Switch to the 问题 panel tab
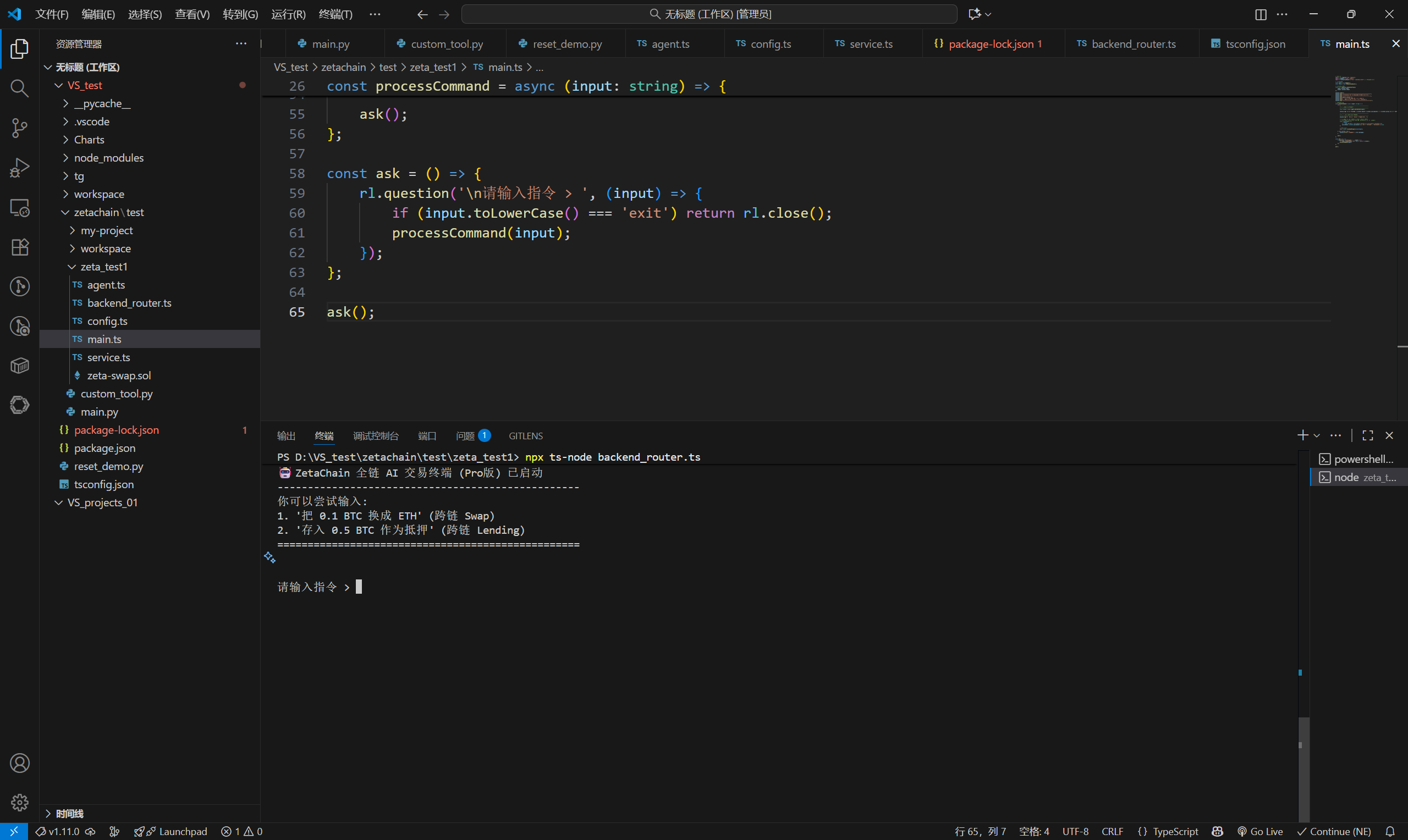The width and height of the screenshot is (1408, 840). (473, 436)
